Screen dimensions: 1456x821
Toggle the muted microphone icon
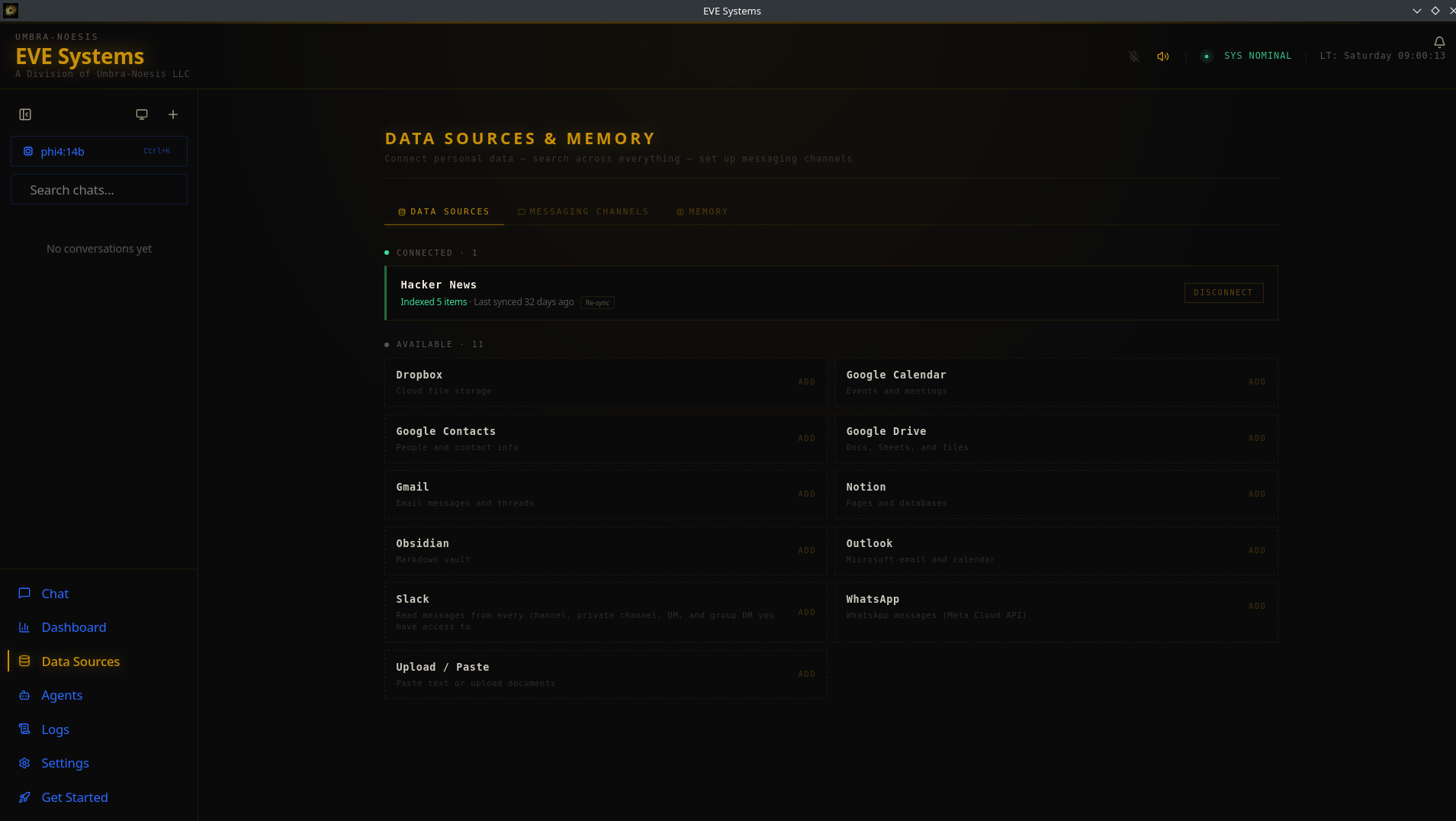1134,56
